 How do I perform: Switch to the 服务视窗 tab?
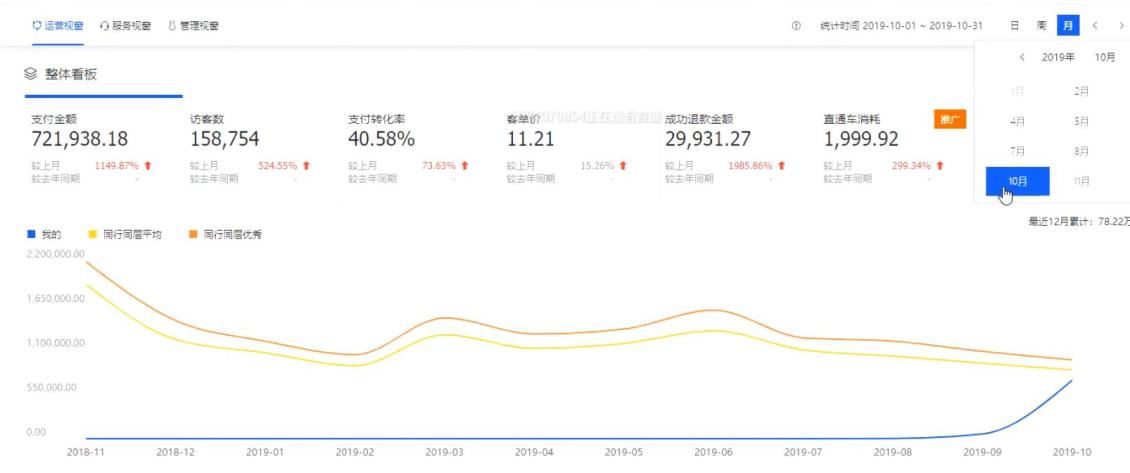(x=125, y=26)
